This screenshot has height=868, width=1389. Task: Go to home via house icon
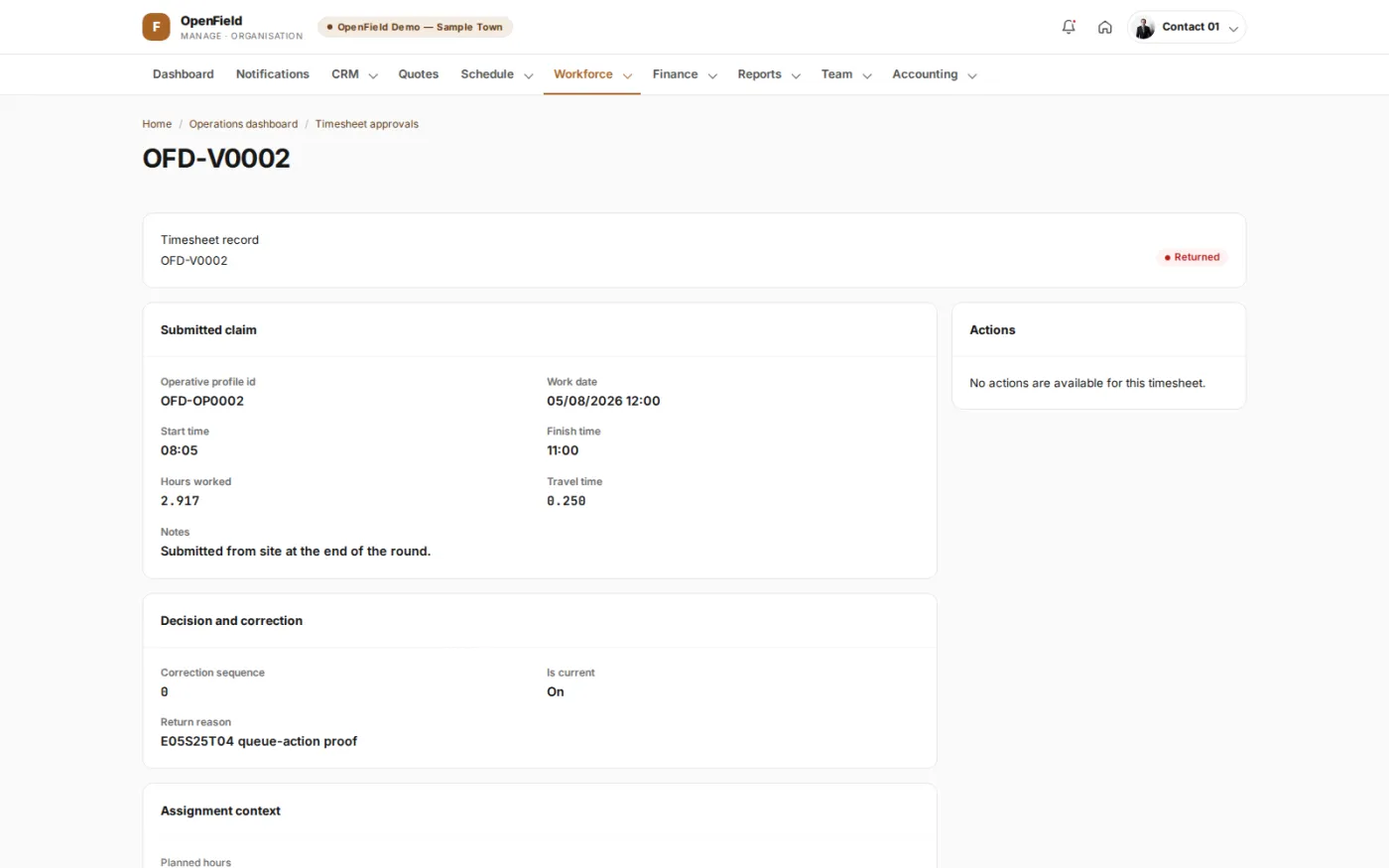[1104, 28]
